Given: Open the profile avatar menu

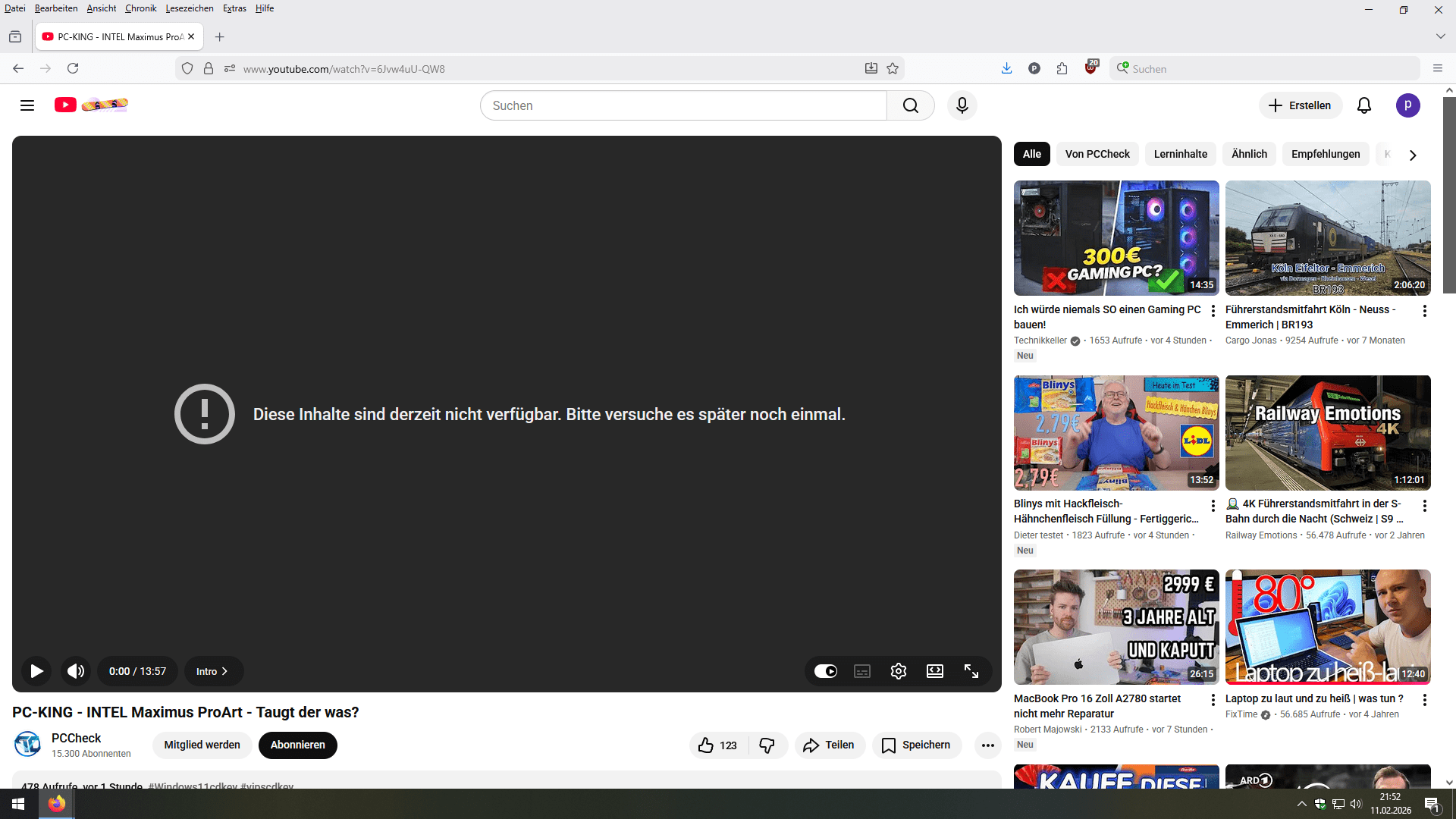Looking at the screenshot, I should click(x=1408, y=105).
